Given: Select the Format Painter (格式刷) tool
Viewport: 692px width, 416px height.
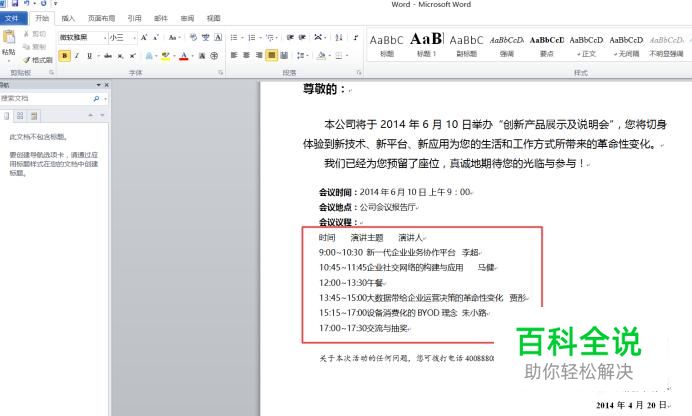Looking at the screenshot, I should click(38, 60).
